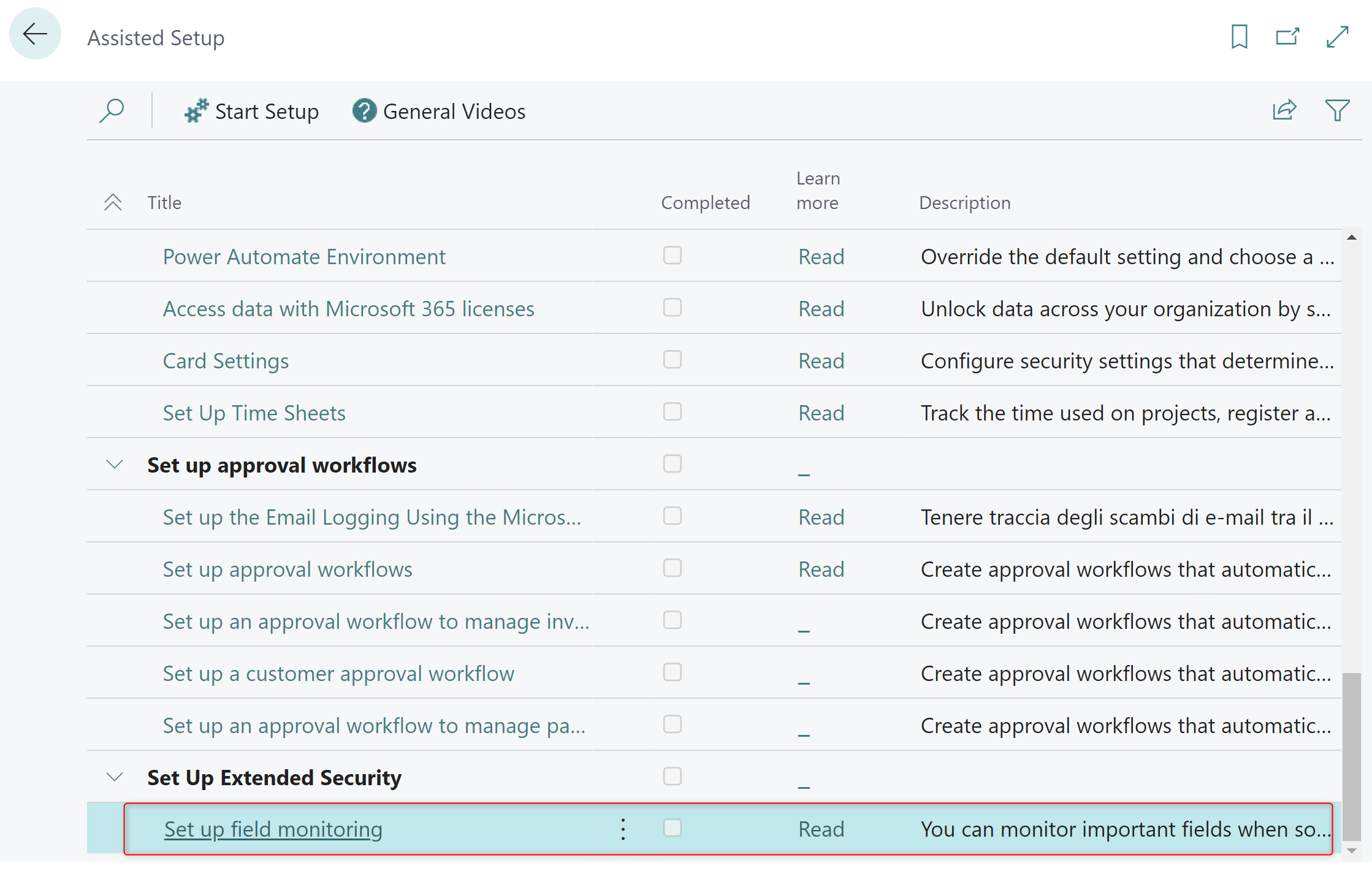Open the filter pane funnel icon
The height and width of the screenshot is (871, 1372).
[x=1336, y=110]
